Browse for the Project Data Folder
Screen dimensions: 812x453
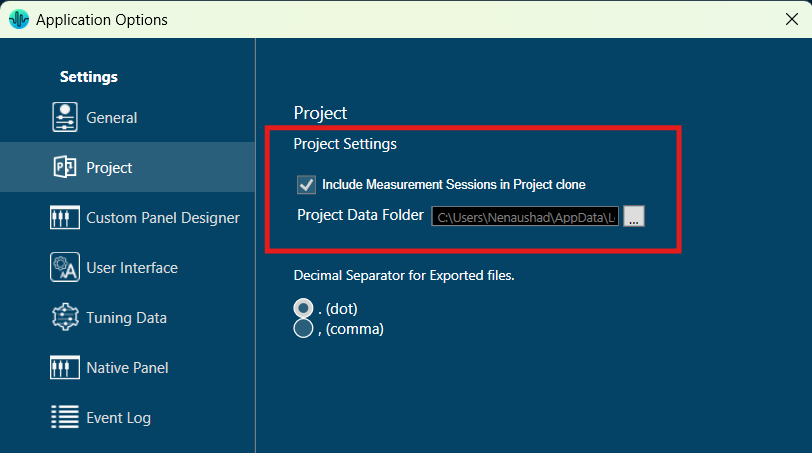pos(634,216)
